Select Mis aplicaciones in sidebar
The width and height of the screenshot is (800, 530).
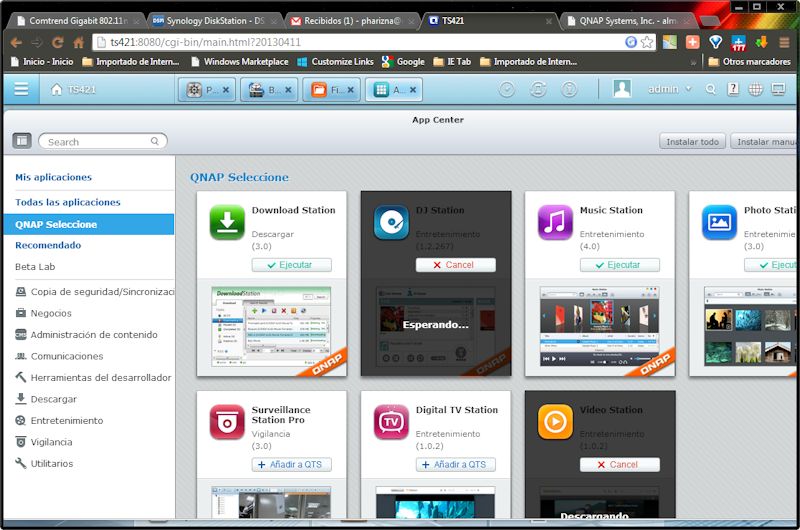point(54,177)
